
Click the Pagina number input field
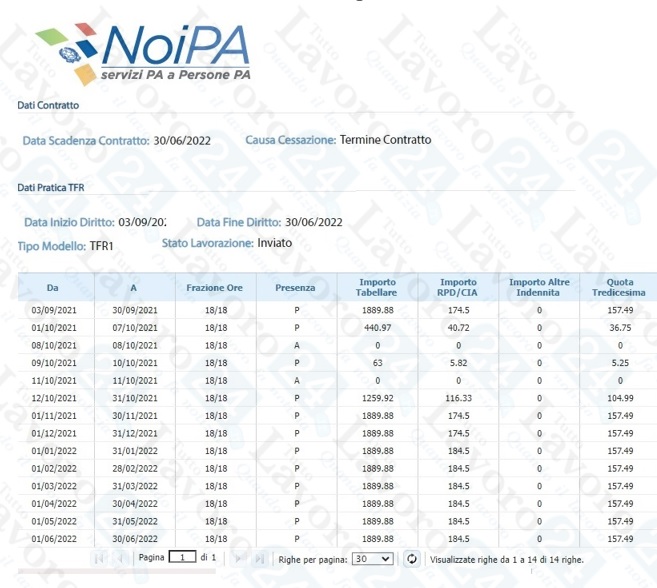point(182,557)
